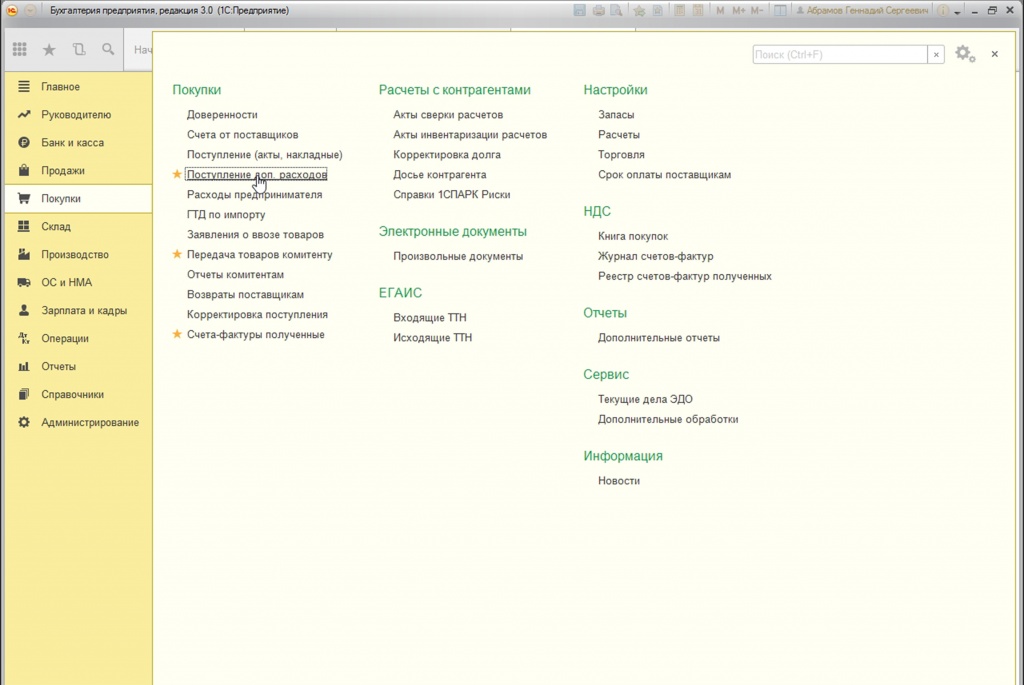Open 1C main menu dropdown in title bar
The image size is (1024, 685).
(30, 10)
